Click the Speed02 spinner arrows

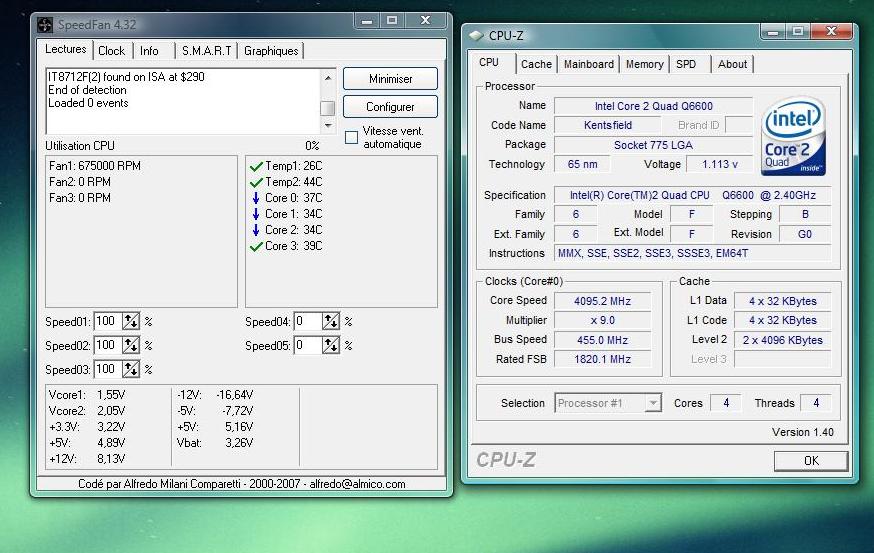coord(131,345)
